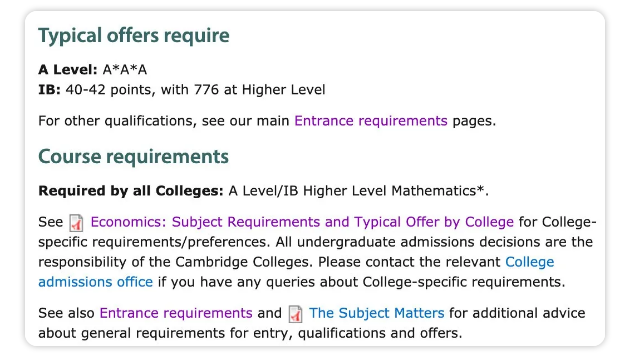Click the bold A Level label

pyautogui.click(x=68, y=70)
